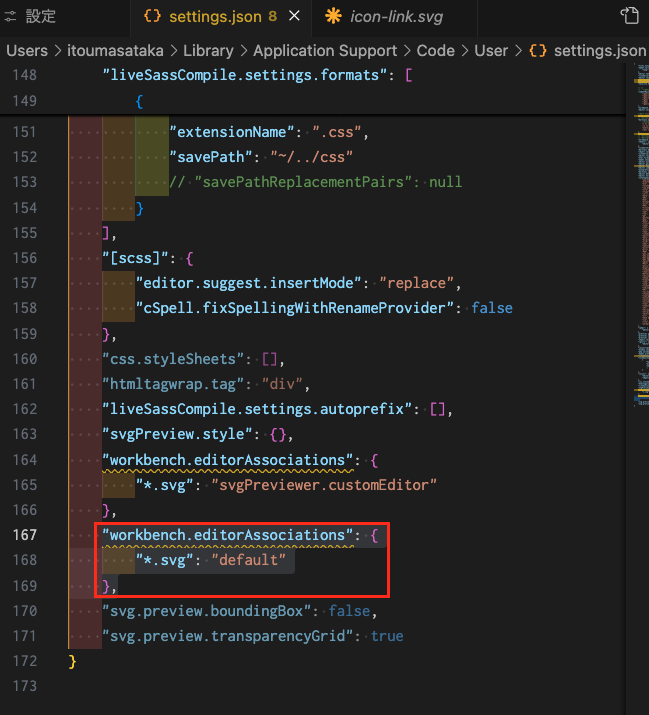
Task: Click the "default" value on line 168
Action: [x=249, y=560]
